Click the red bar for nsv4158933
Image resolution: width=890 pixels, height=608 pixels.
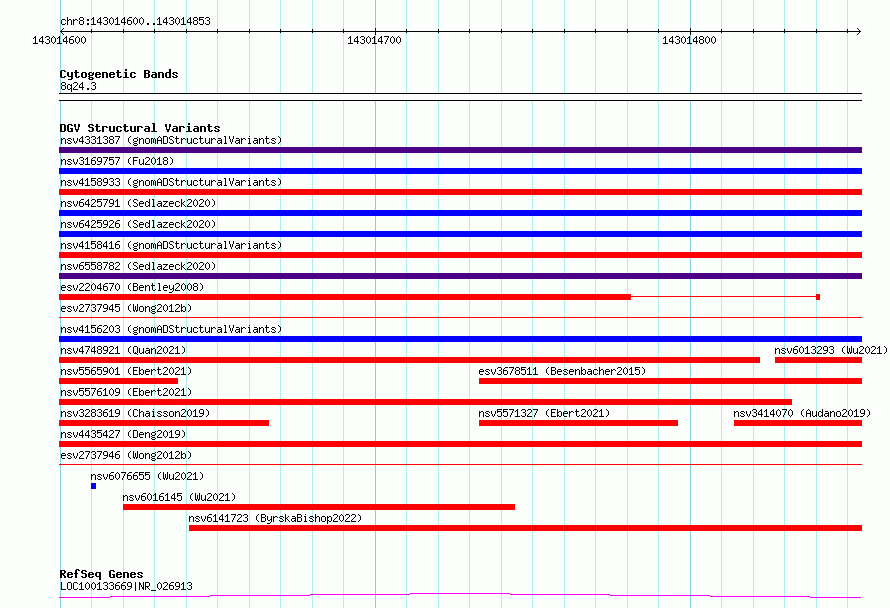coord(460,192)
